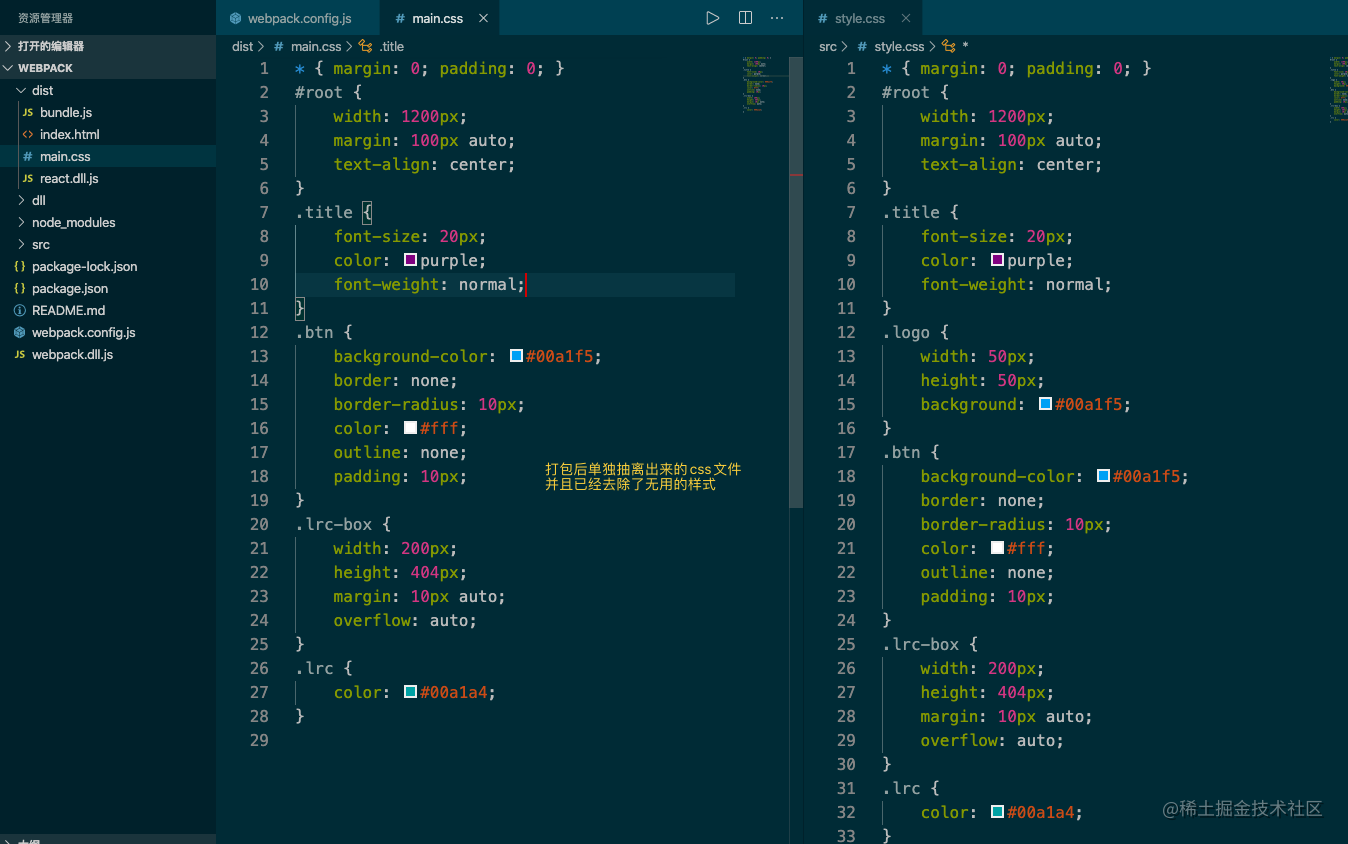Close the style.css tab
The height and width of the screenshot is (844, 1348).
tap(906, 18)
